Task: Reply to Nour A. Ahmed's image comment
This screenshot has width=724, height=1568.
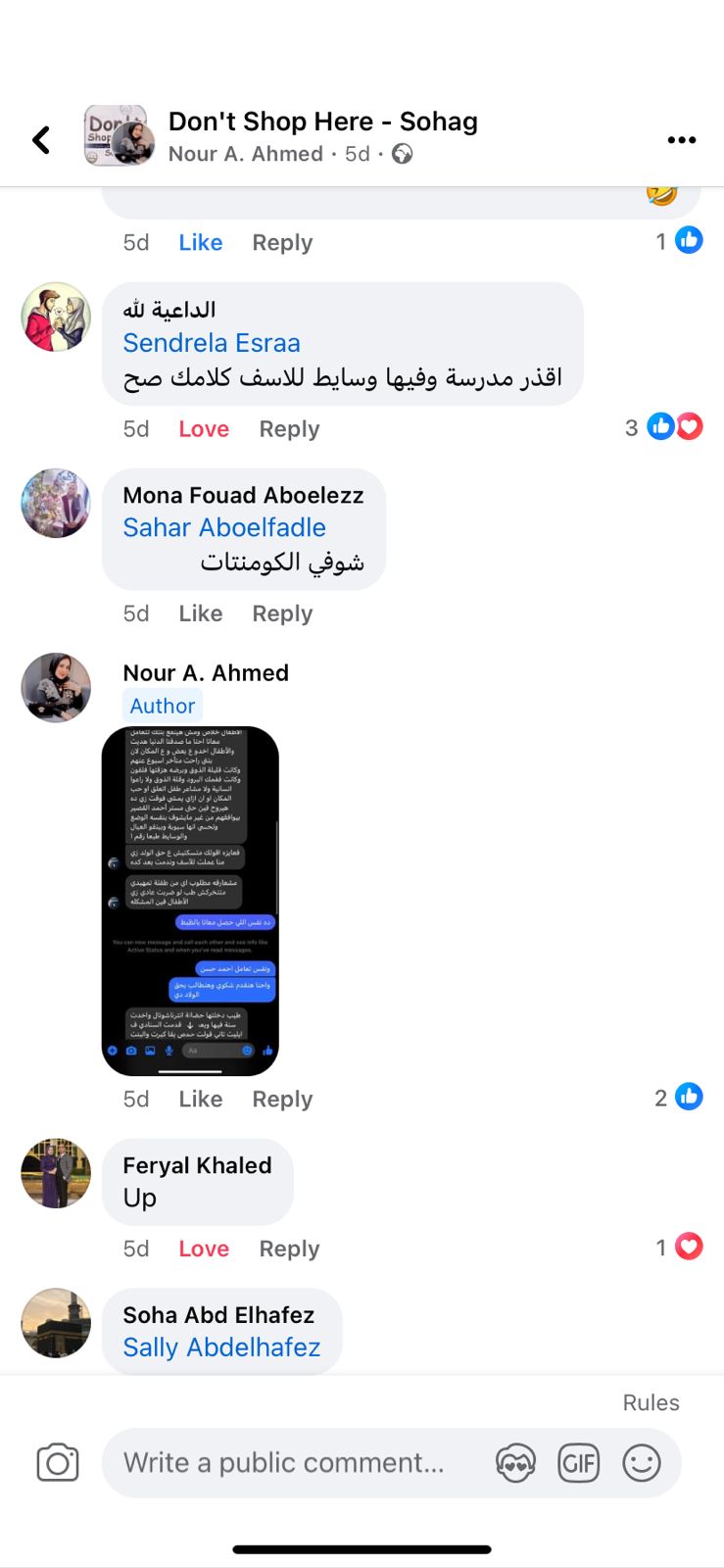Action: point(282,1100)
